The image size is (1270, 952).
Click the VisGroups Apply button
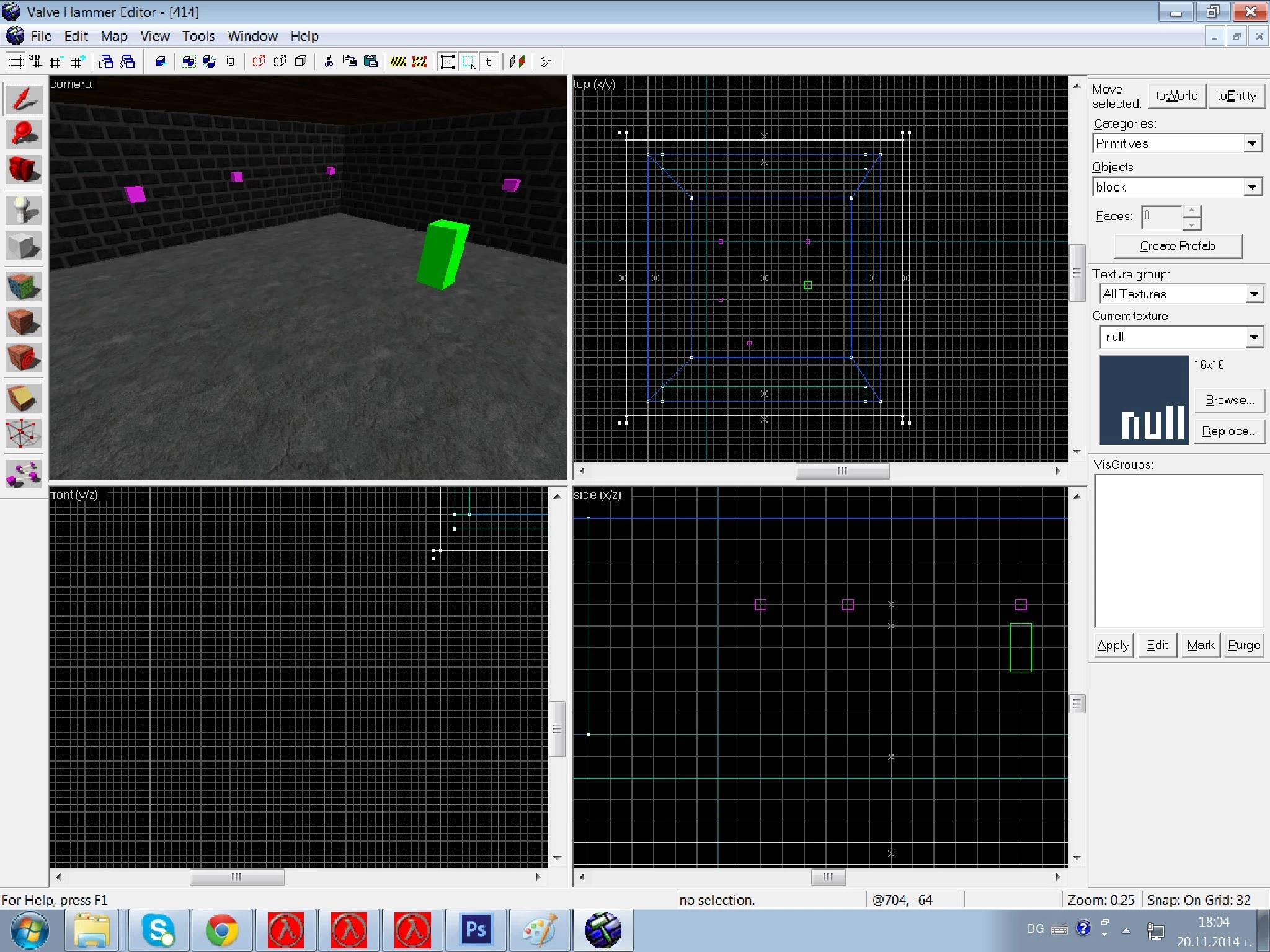click(1113, 645)
